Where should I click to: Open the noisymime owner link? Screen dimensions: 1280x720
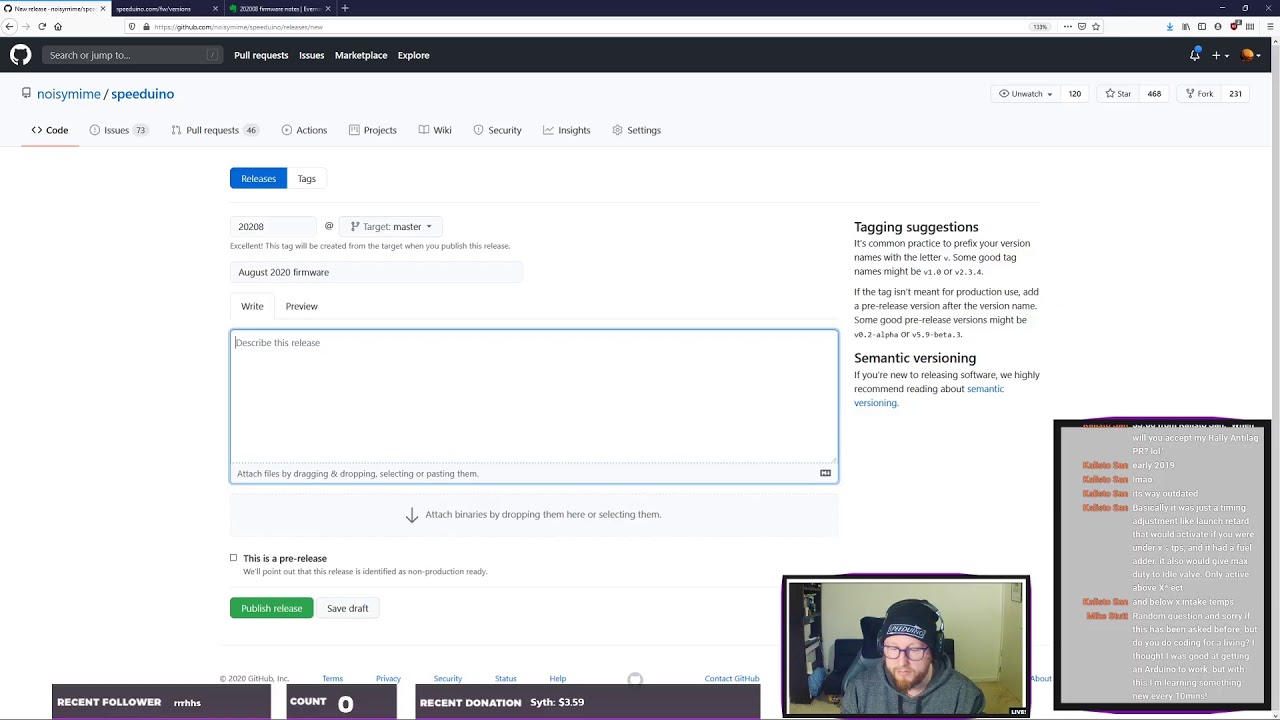[x=69, y=94]
